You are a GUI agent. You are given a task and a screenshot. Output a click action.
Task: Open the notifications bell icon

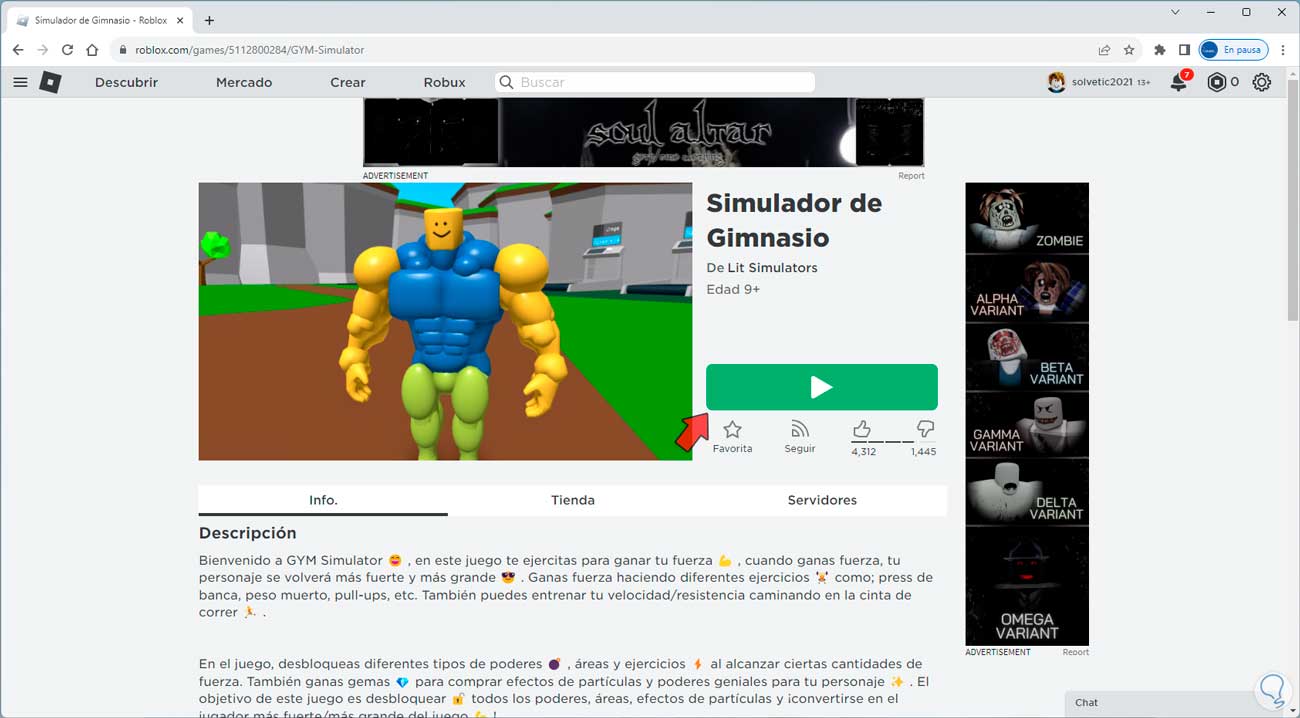(1179, 82)
